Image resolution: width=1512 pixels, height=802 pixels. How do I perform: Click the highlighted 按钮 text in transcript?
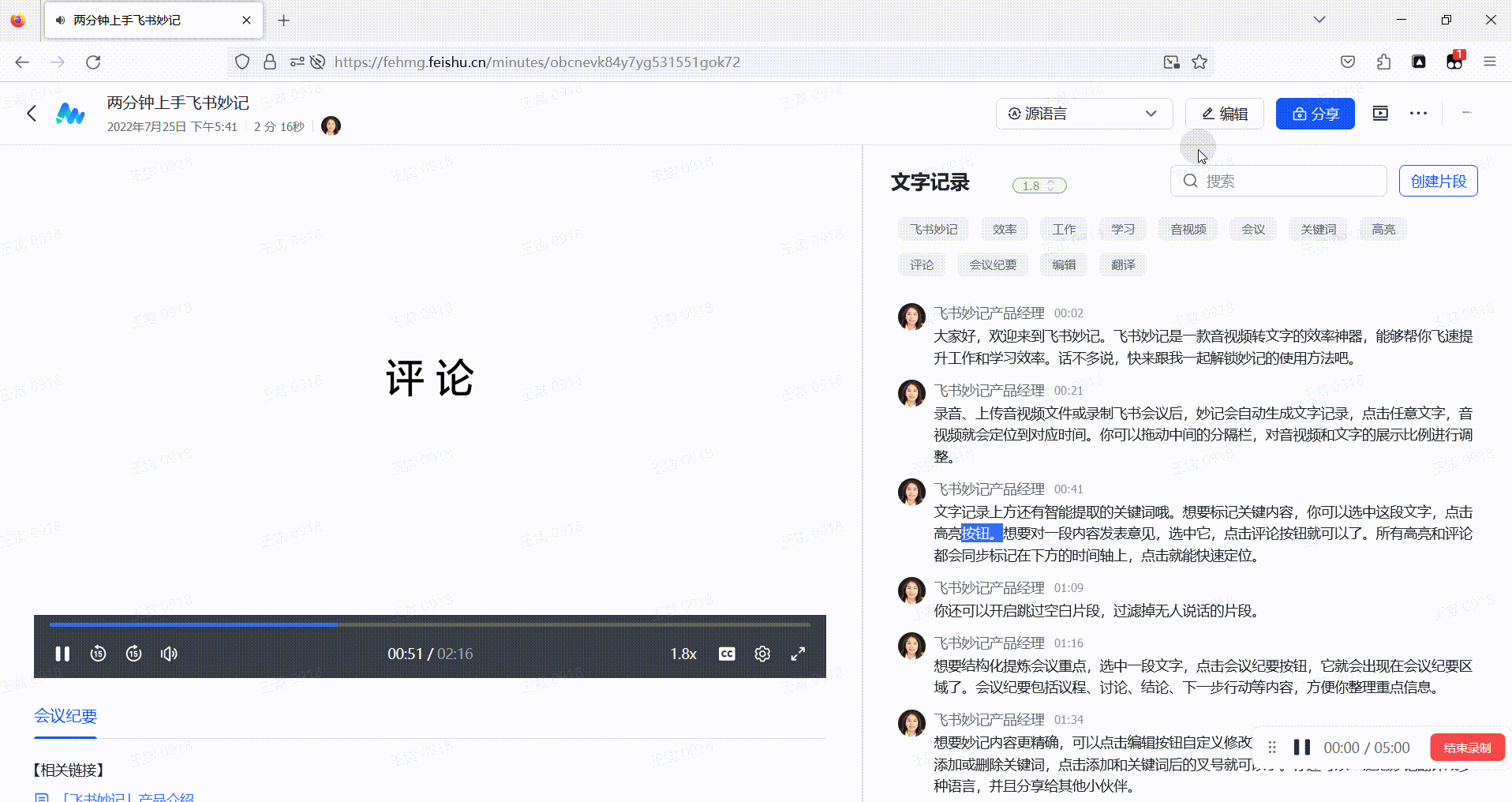[x=982, y=534]
